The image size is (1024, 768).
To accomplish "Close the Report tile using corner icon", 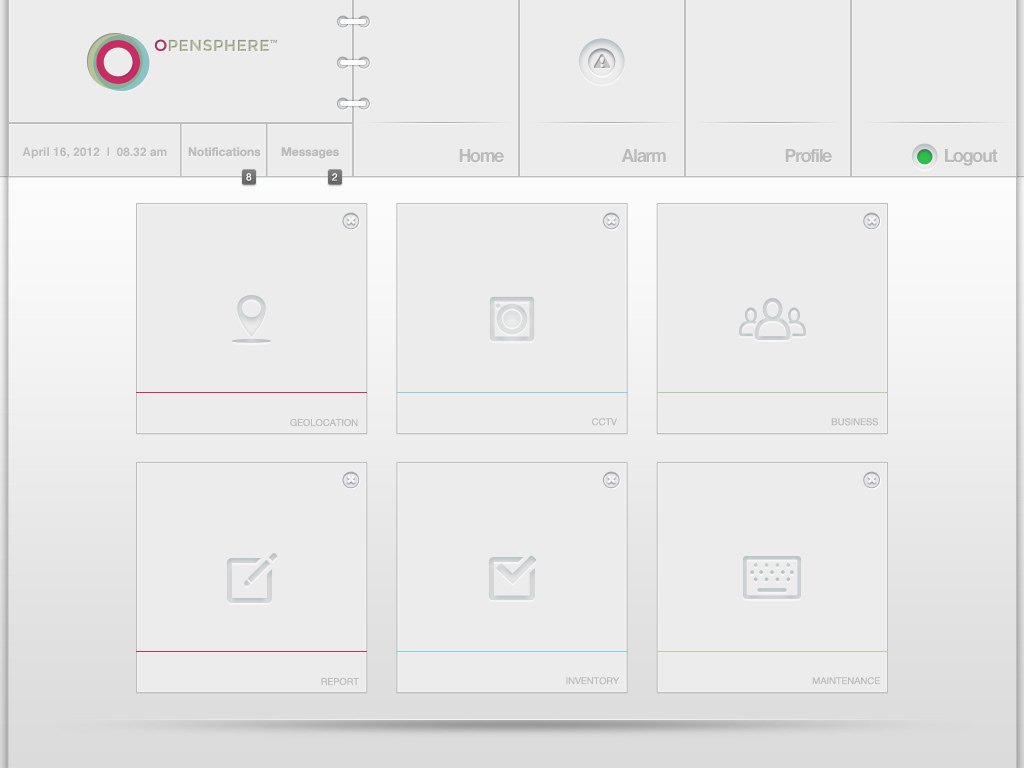I will [351, 480].
